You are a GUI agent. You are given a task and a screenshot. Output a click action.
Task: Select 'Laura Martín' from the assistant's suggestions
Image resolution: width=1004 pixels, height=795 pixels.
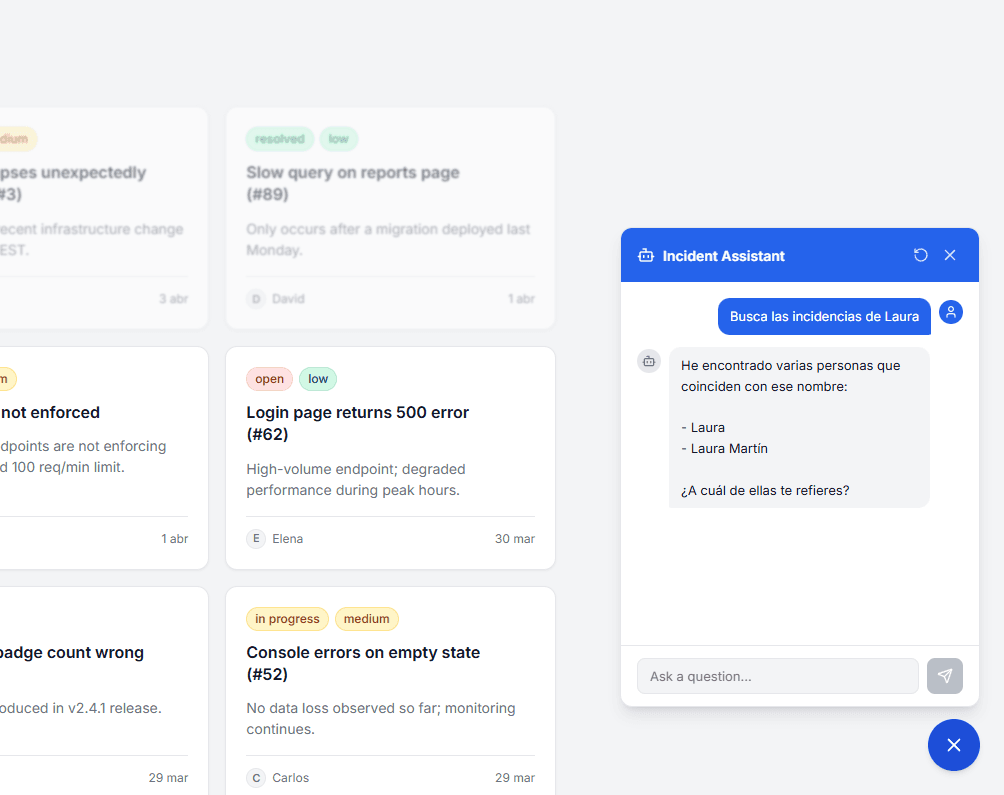click(724, 449)
